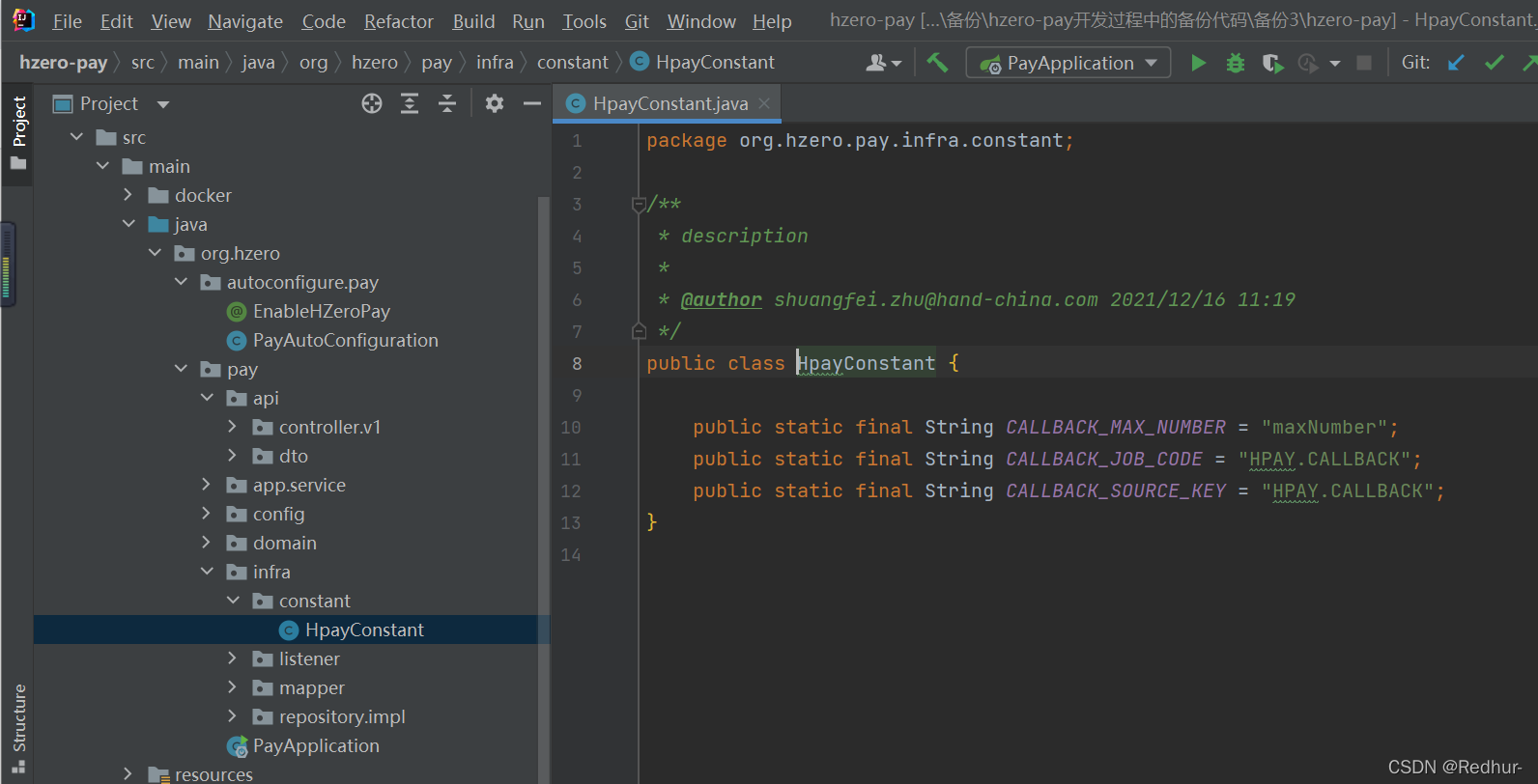Collapse the main folder
Screen dimensions: 1538x784
tap(103, 166)
